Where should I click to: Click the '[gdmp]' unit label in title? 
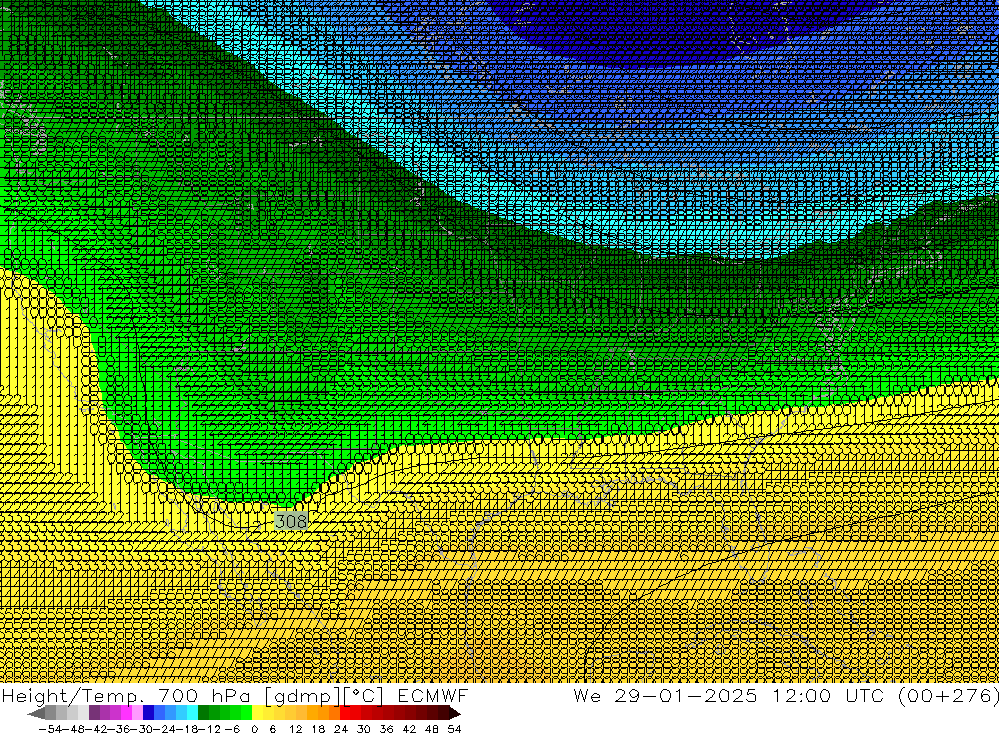tap(303, 696)
